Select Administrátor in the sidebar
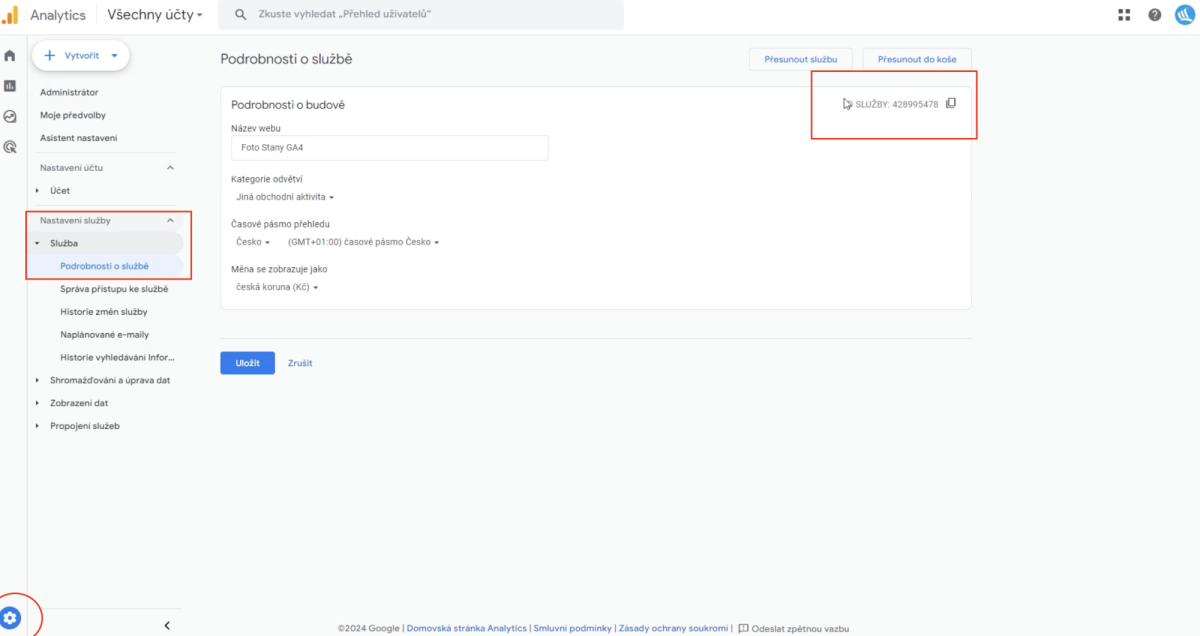 [69, 92]
